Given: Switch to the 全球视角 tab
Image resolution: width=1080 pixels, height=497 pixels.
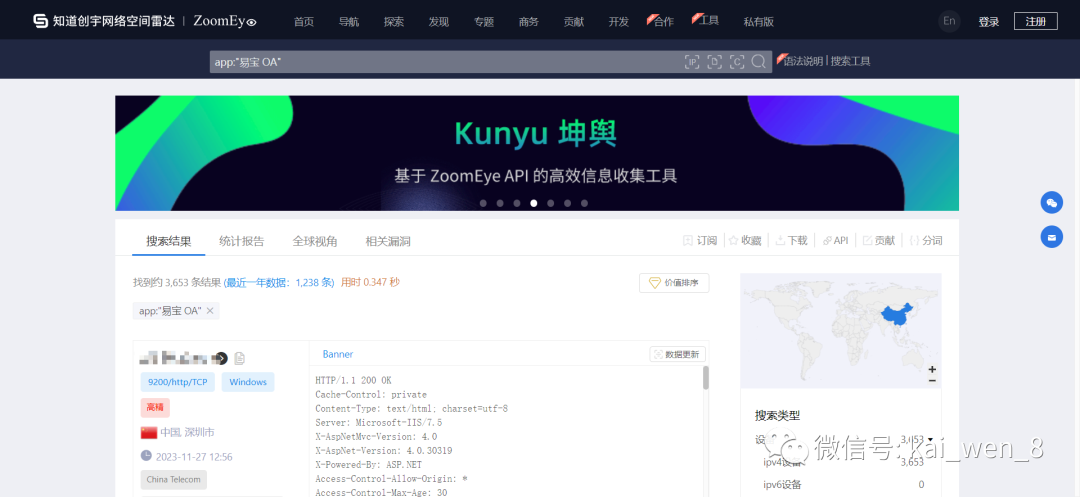Looking at the screenshot, I should click(x=315, y=241).
